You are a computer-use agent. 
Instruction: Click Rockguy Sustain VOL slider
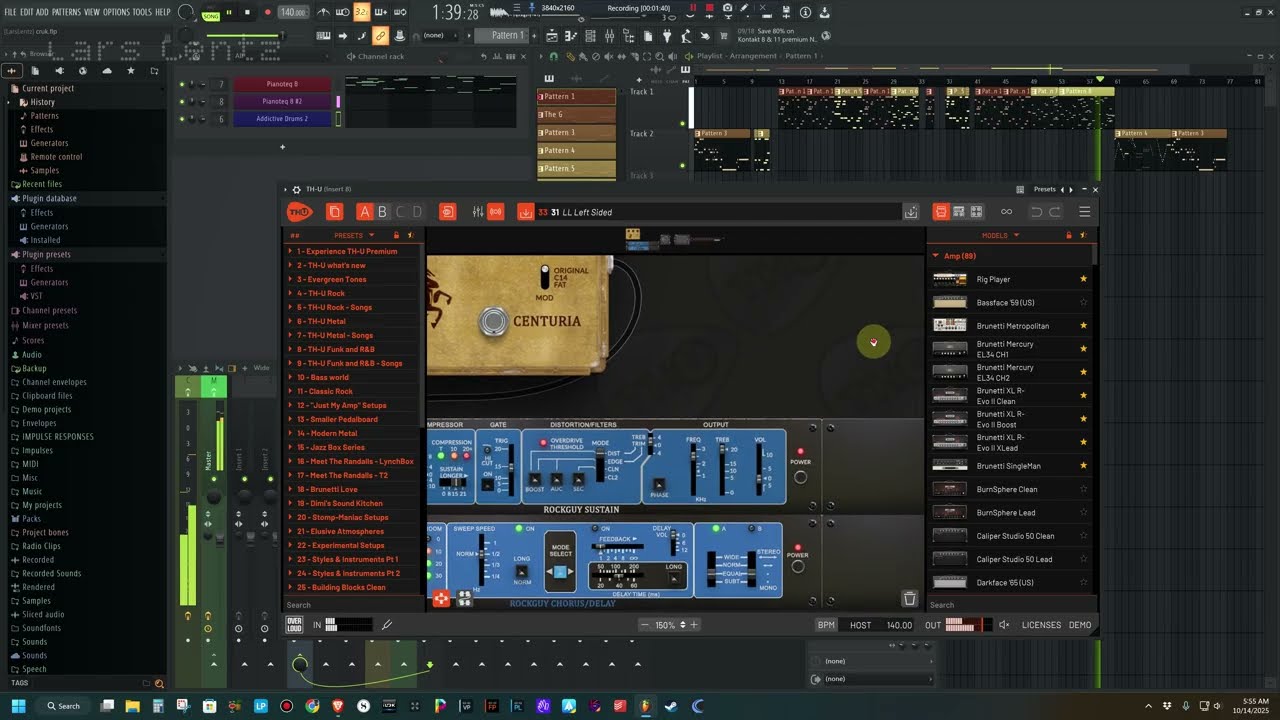tap(759, 470)
